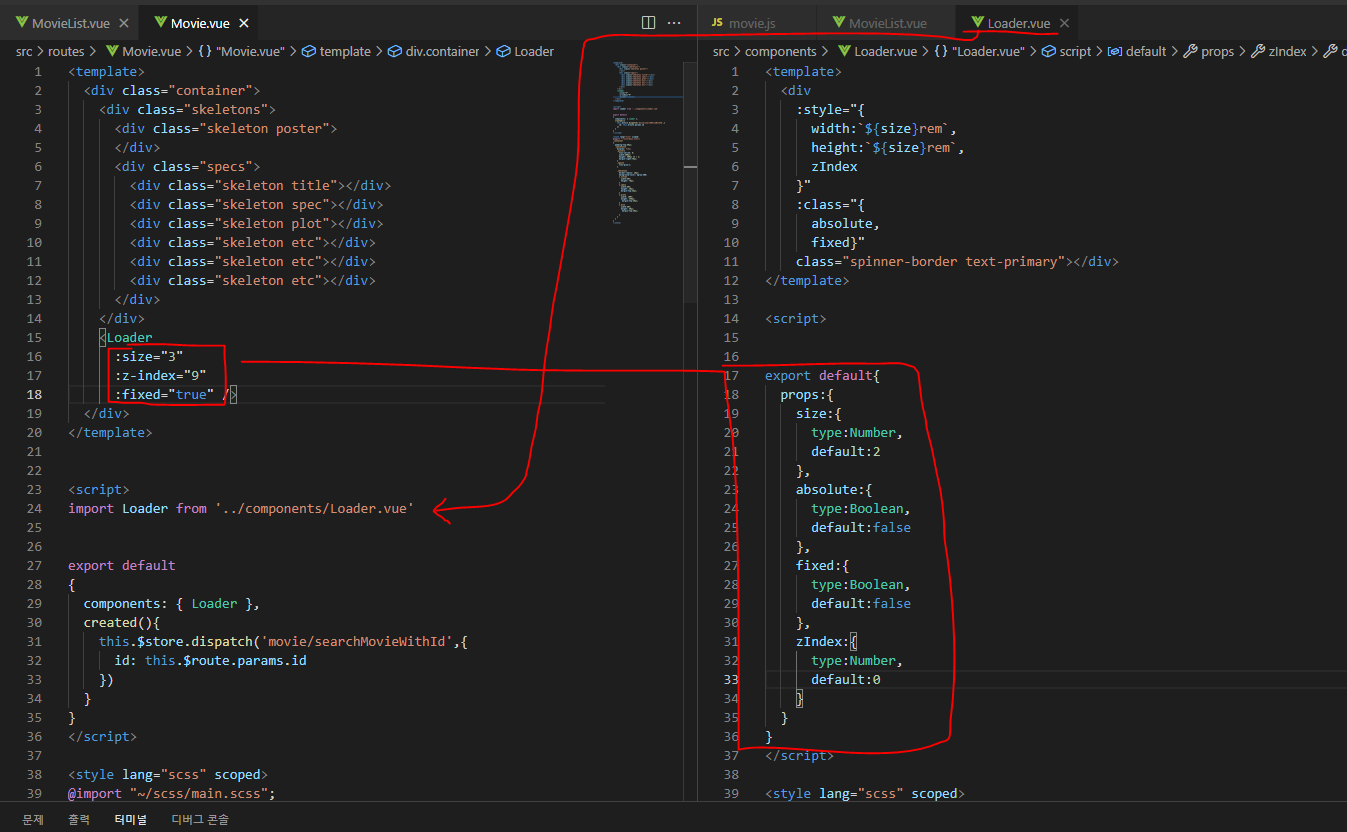Click the :z-index="9" code line
The image size is (1347, 832).
pos(160,375)
